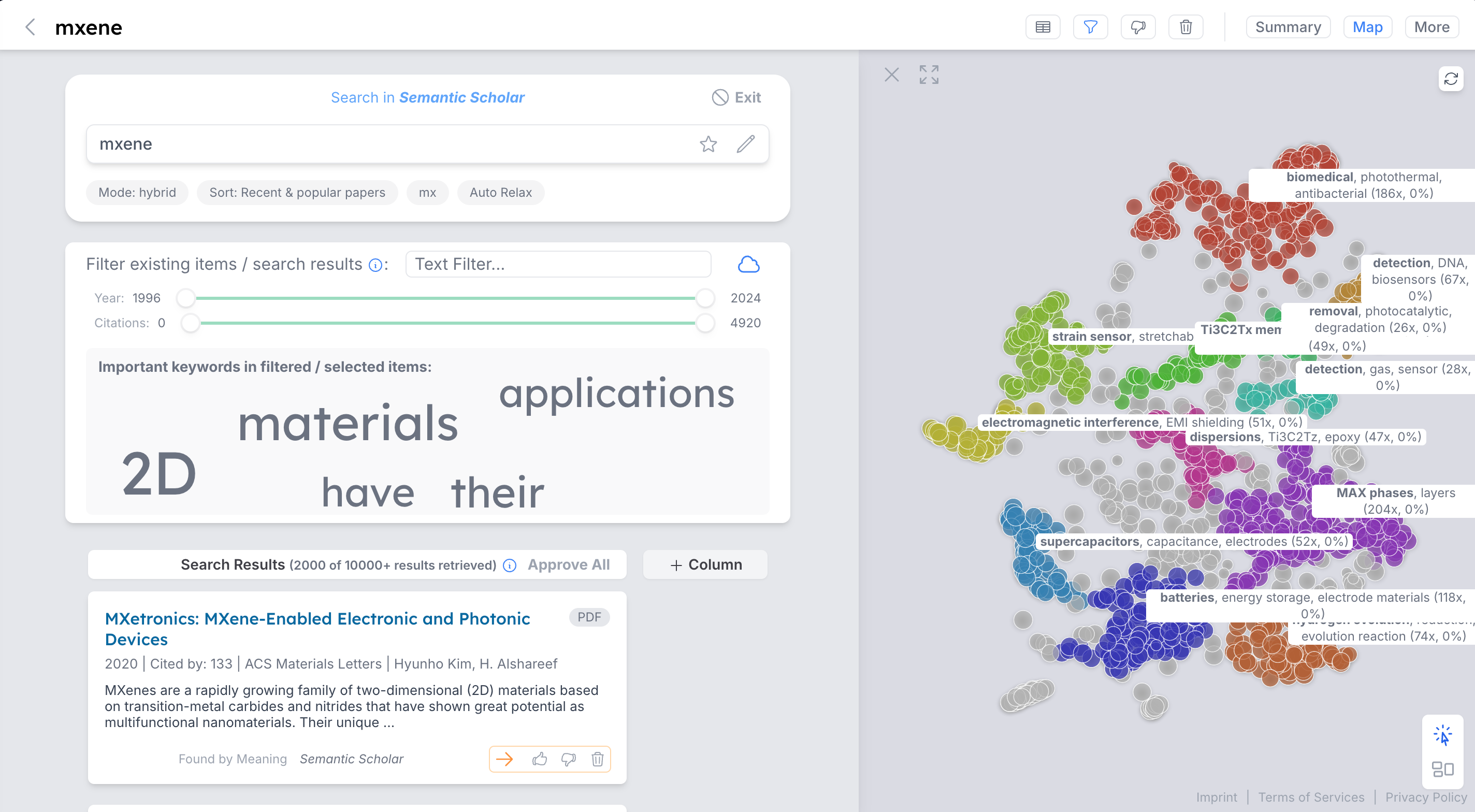Select the MAX phases, layers label
Screen dimensions: 1475x812
[x=1395, y=501]
